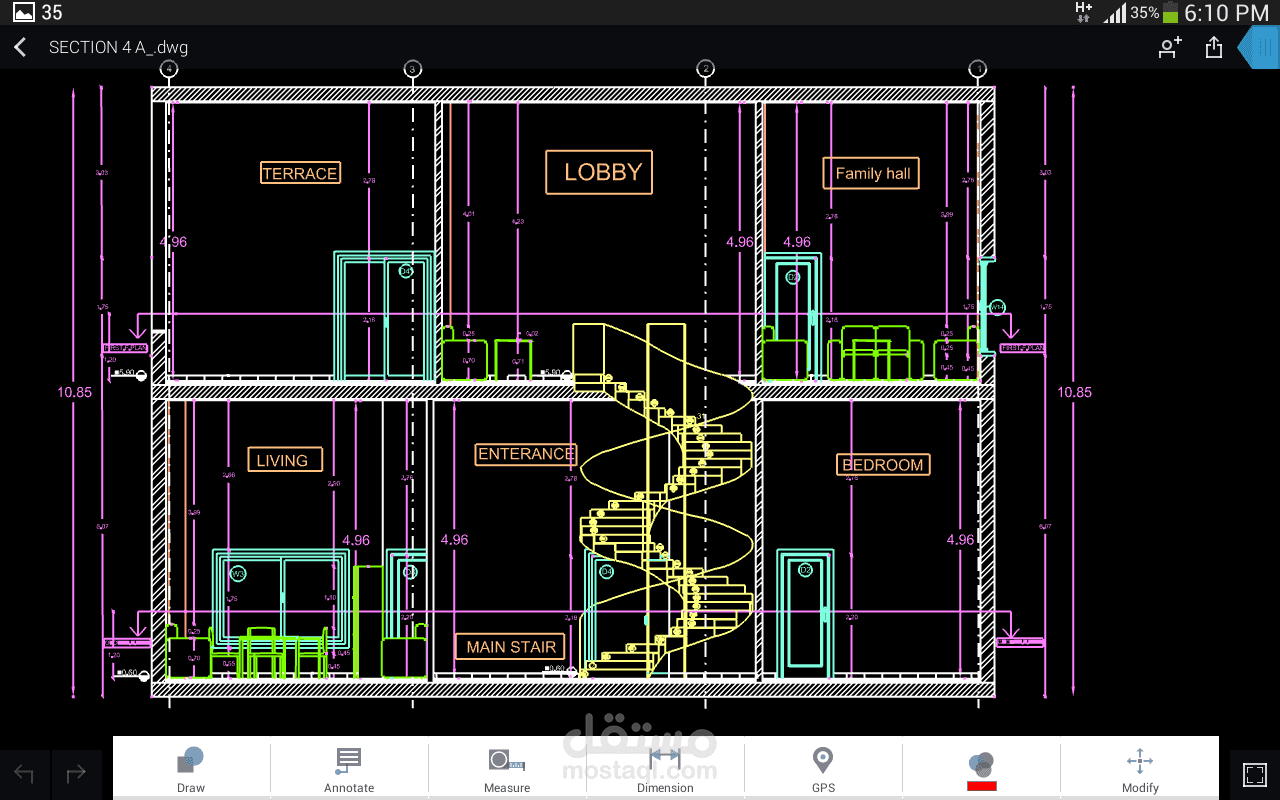The width and height of the screenshot is (1280, 800).
Task: Open the blue layers panel tab
Action: coord(1258,48)
